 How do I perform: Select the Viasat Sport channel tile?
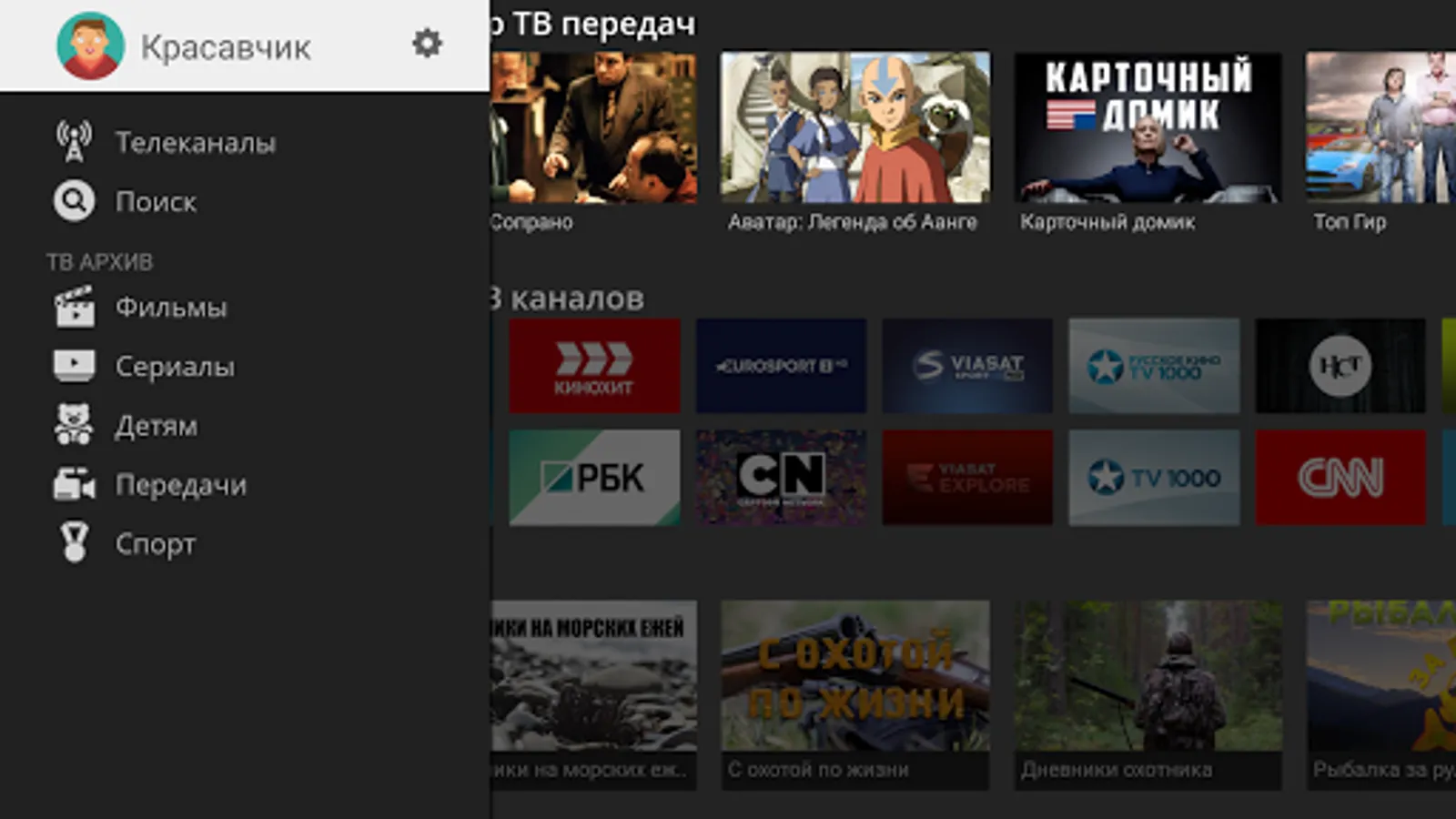click(x=967, y=366)
